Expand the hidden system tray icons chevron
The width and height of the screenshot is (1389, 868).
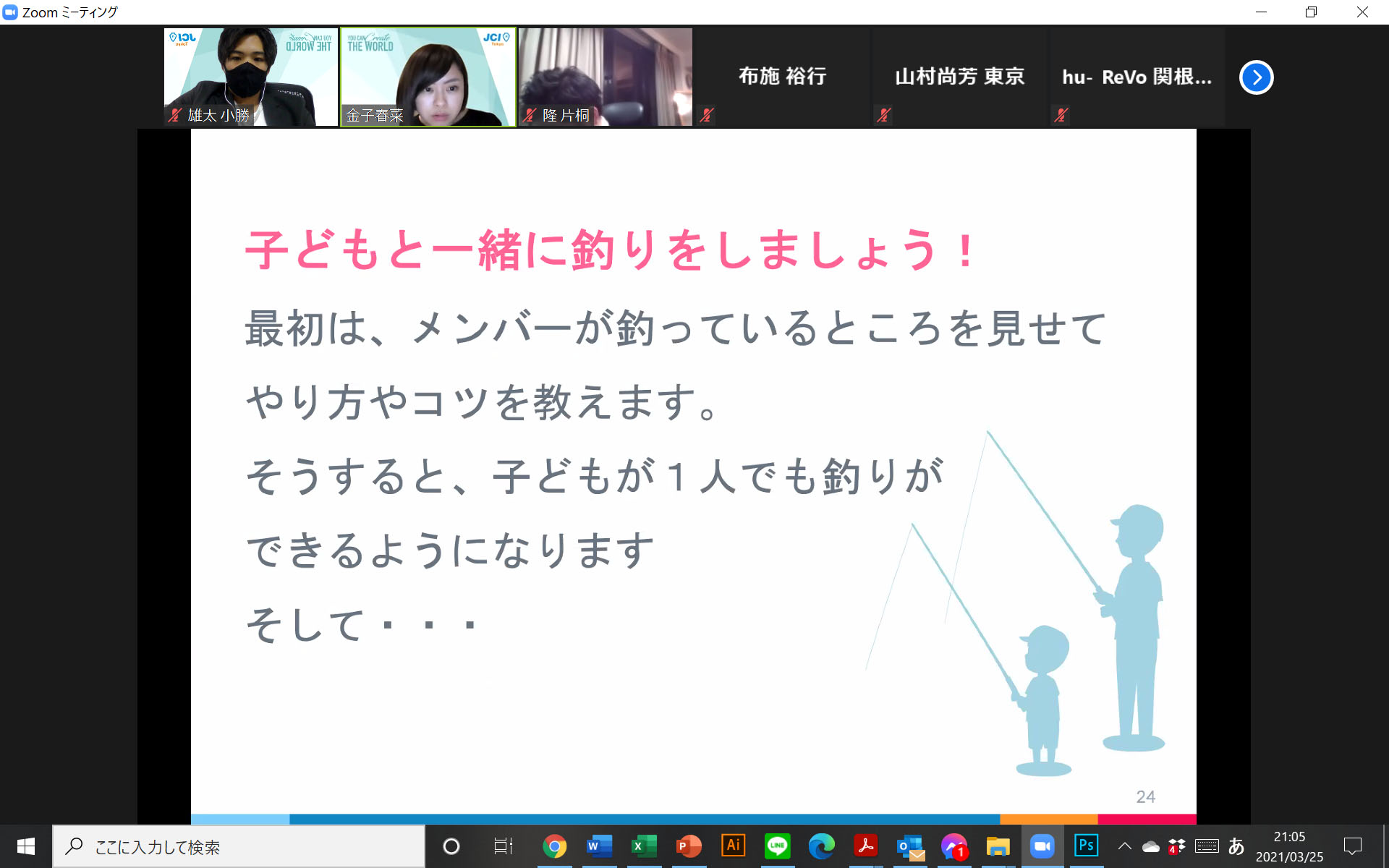tap(1124, 846)
